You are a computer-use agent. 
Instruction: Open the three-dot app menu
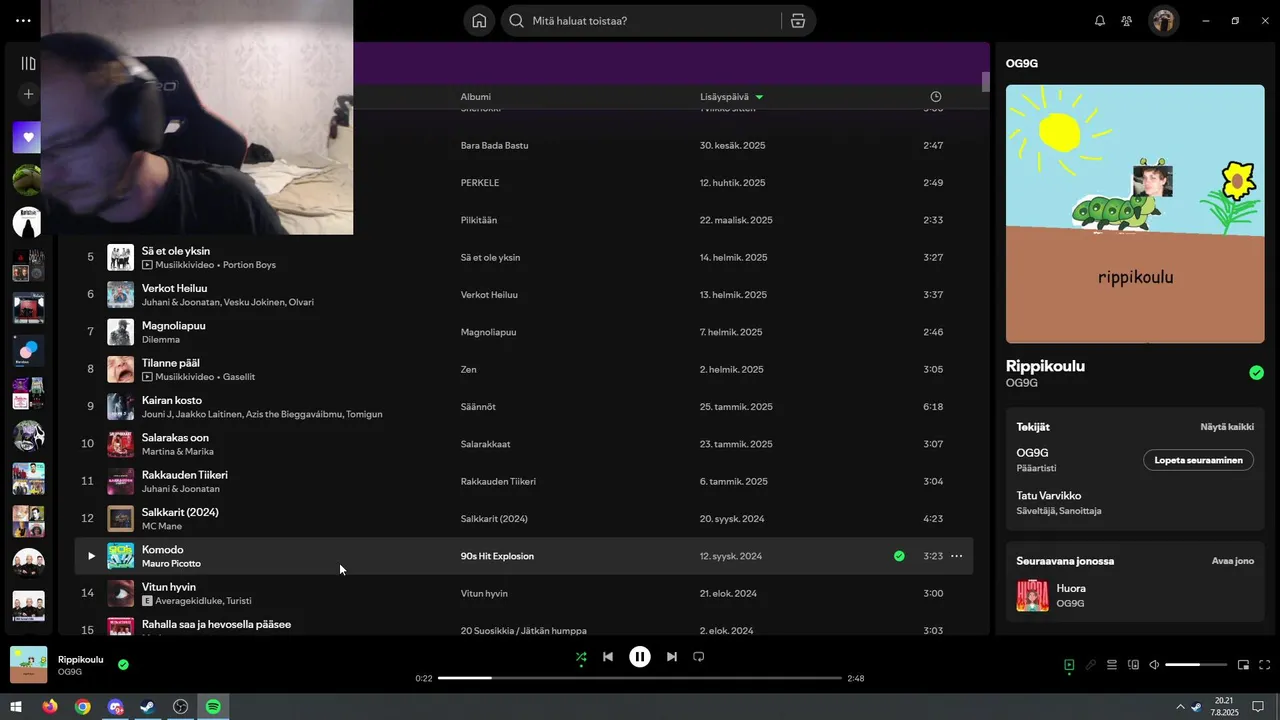click(24, 21)
